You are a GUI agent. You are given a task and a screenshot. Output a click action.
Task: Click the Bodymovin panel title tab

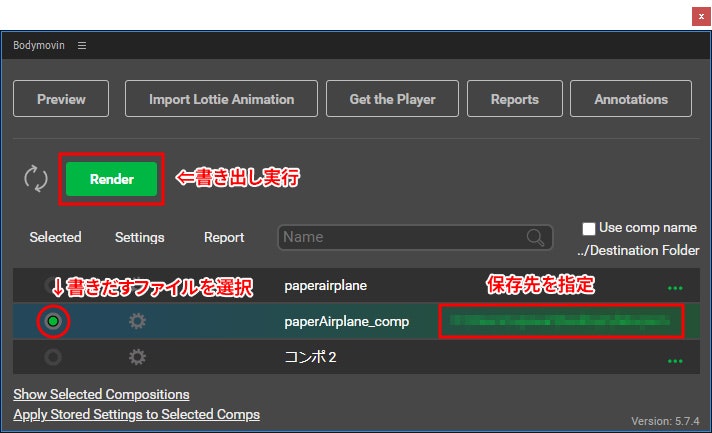(39, 45)
